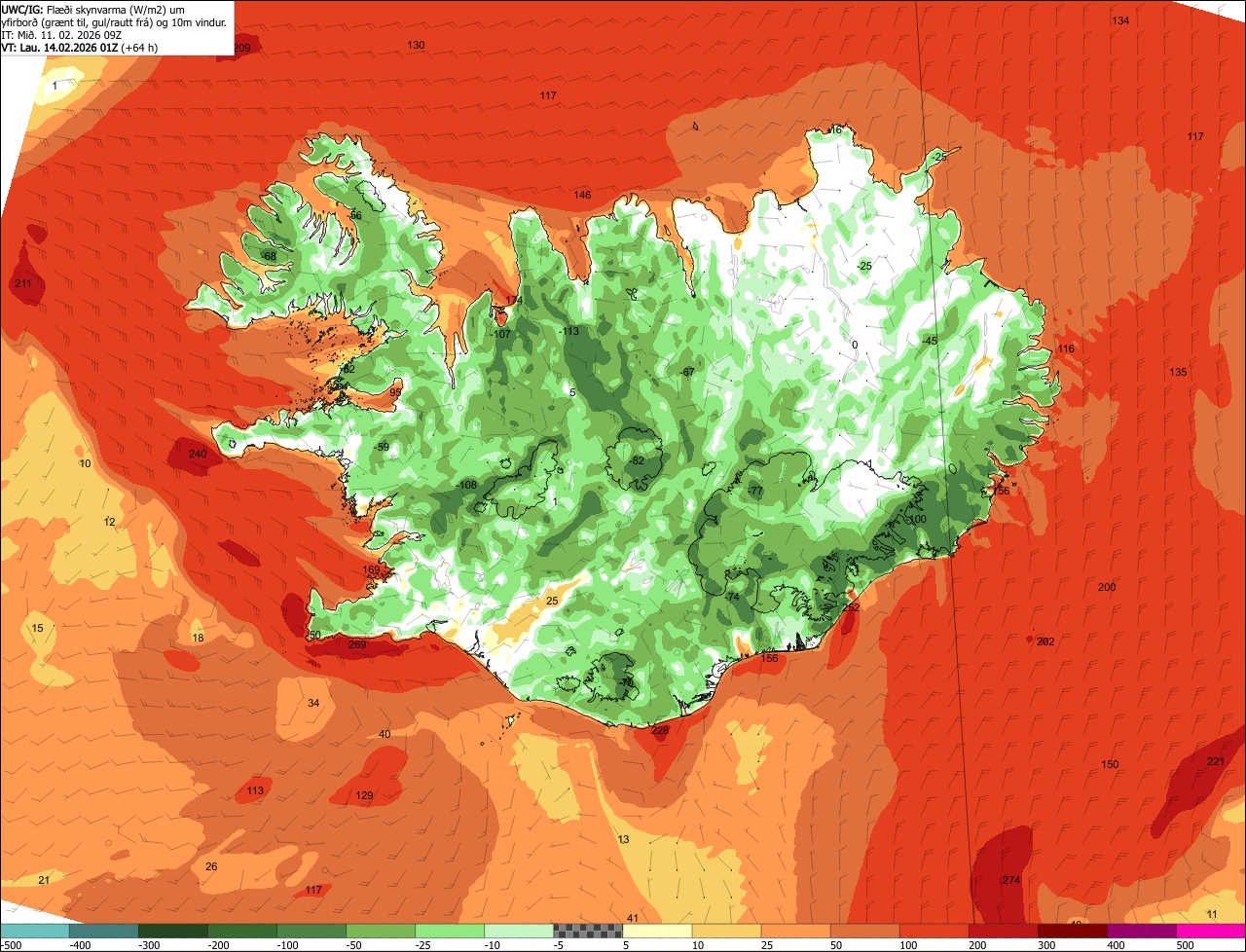
Task: Click the value '-45' in the east
Action: 929,340
